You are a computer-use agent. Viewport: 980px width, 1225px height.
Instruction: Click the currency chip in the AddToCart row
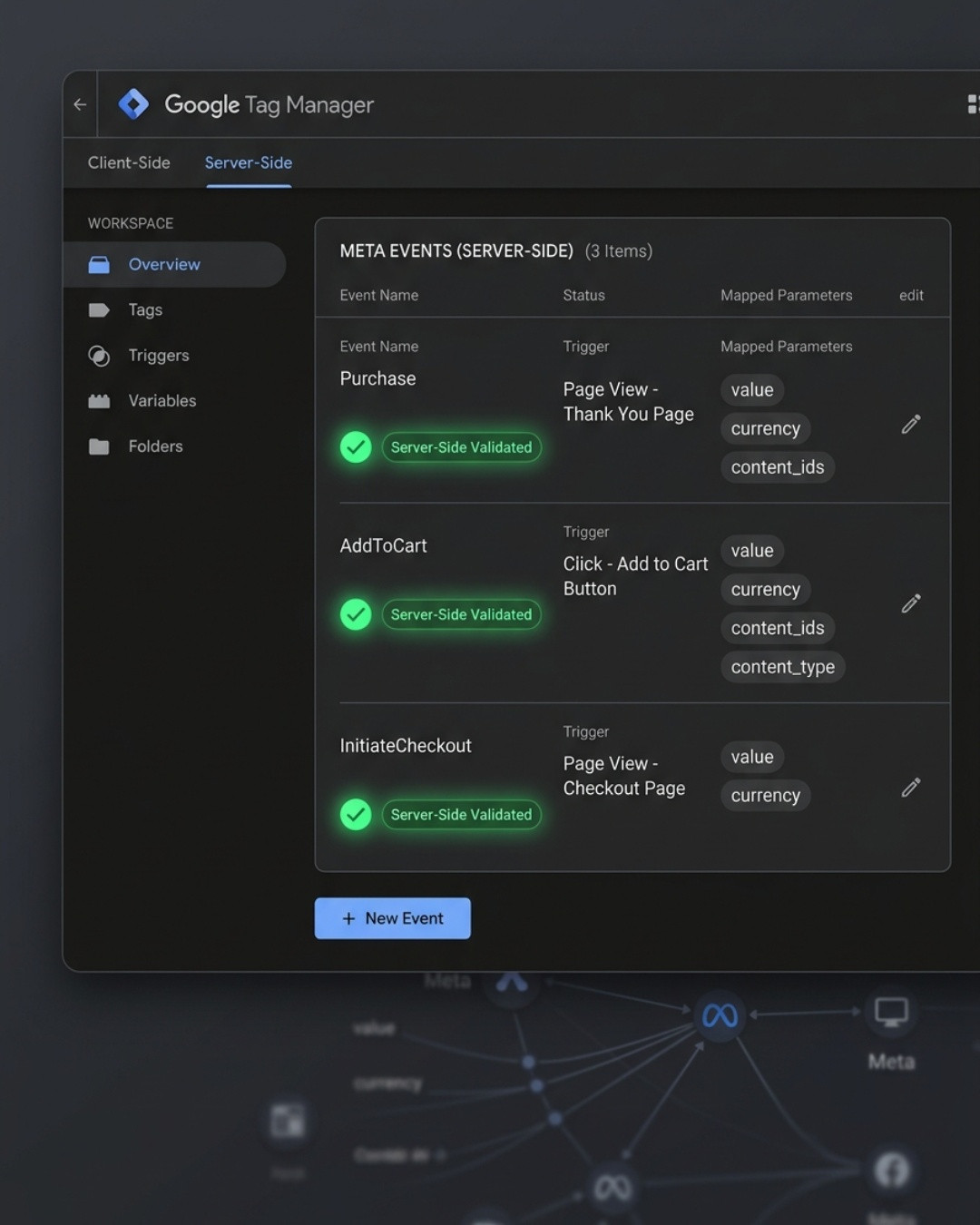766,589
